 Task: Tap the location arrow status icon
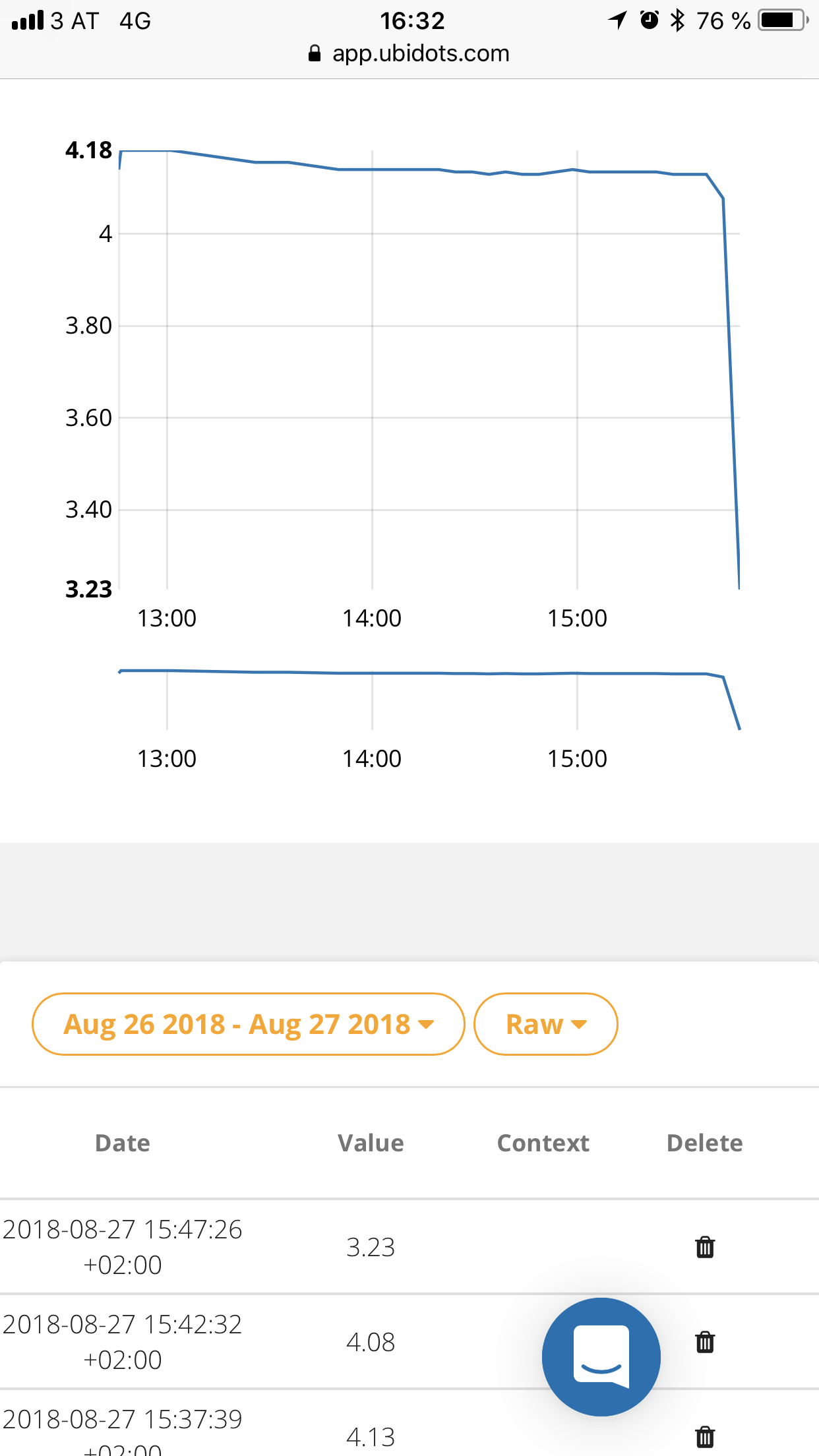pos(618,20)
